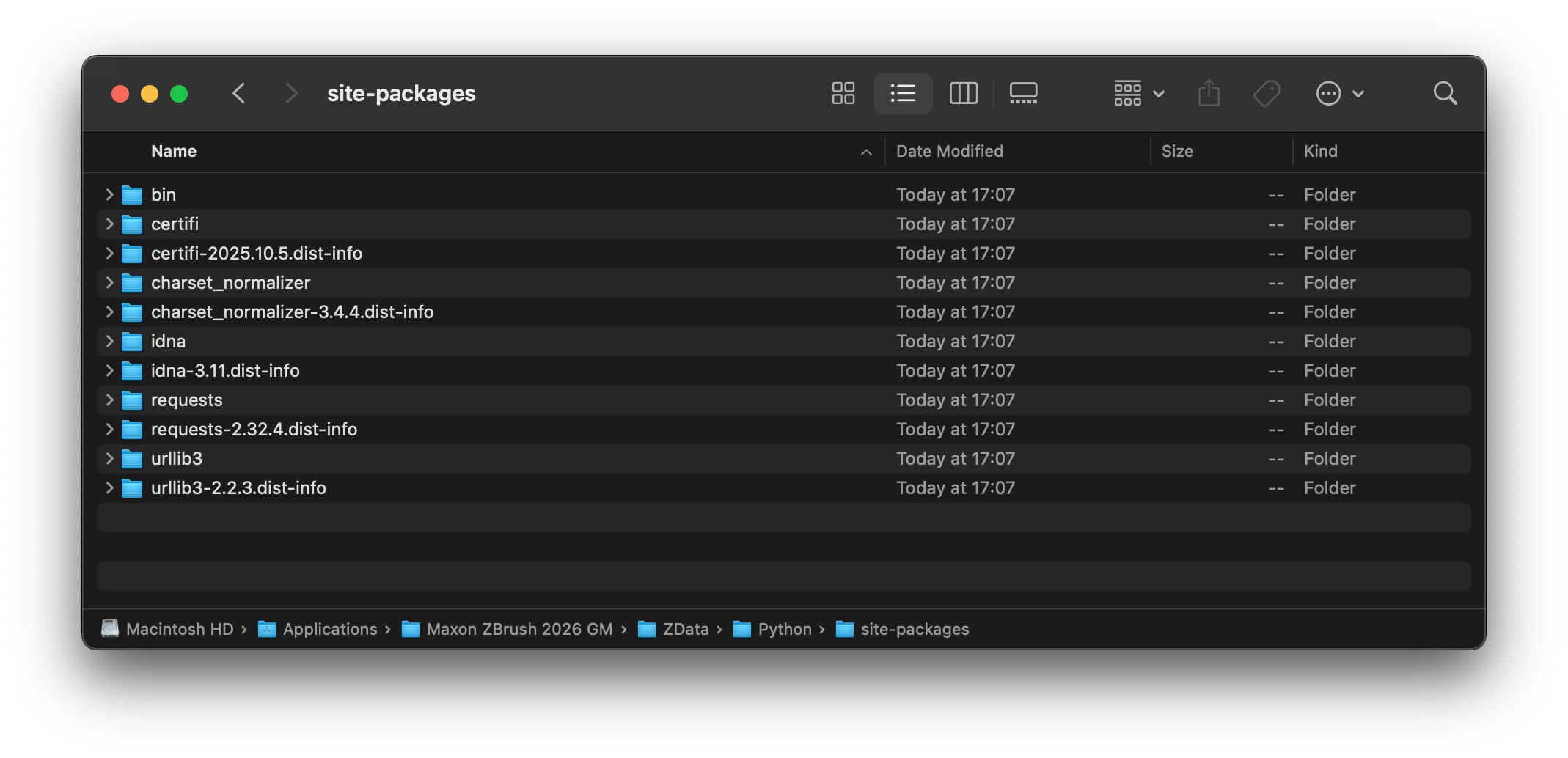Navigate to Applications via the path bar
1568x758 pixels.
pos(329,629)
